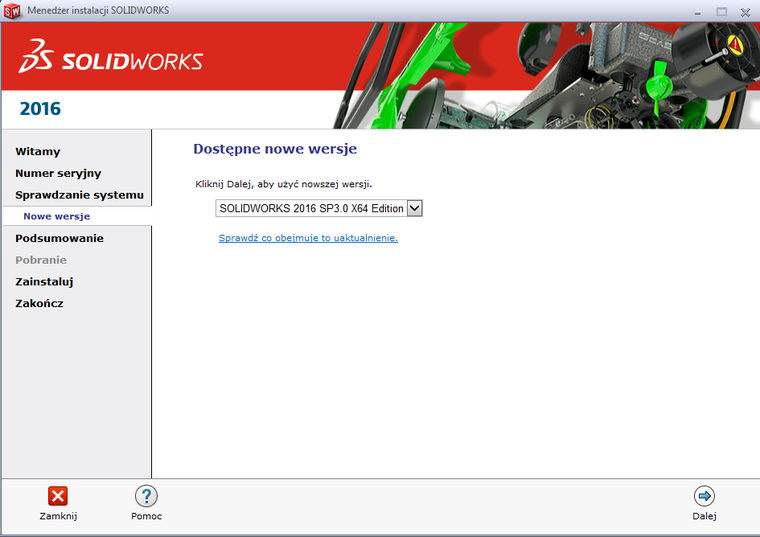Select the Nowe wersje step
Viewport: 760px width, 537px height.
click(x=57, y=216)
